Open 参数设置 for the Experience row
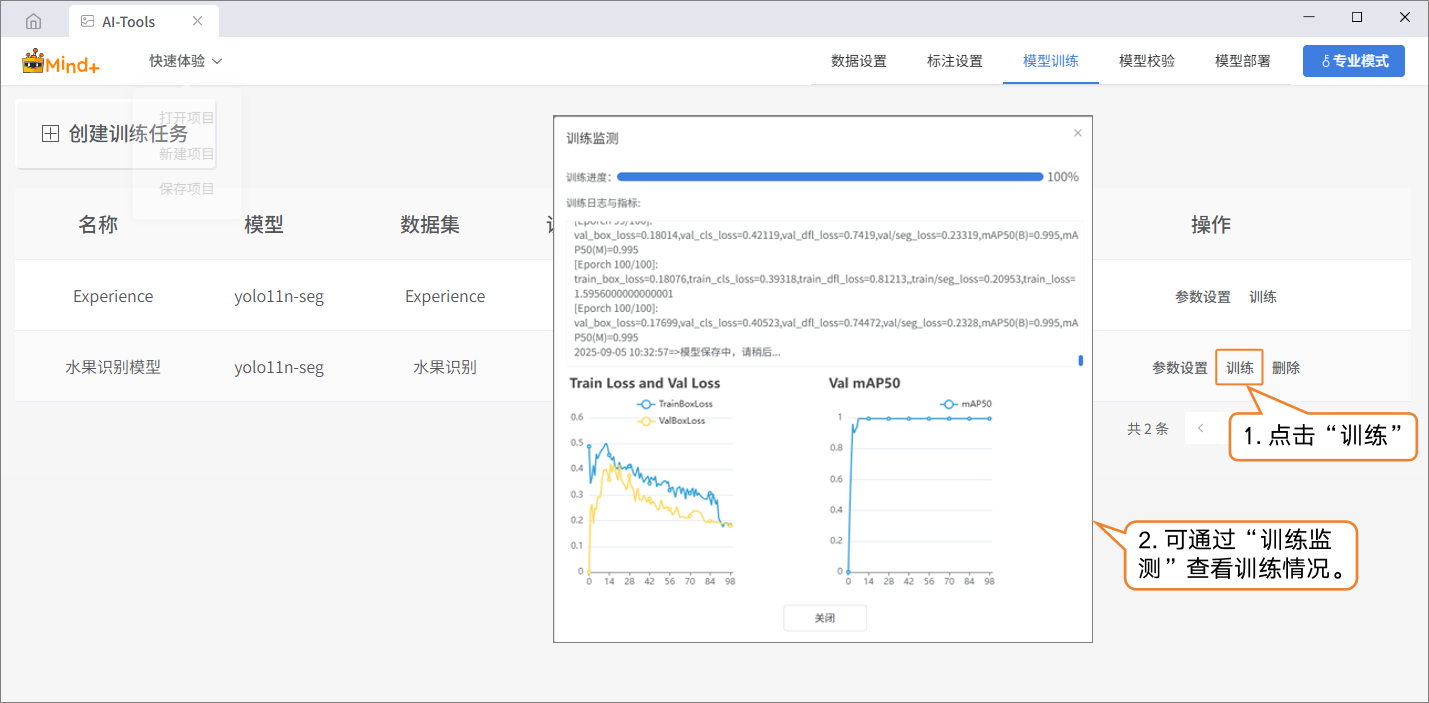1429x703 pixels. click(1202, 297)
